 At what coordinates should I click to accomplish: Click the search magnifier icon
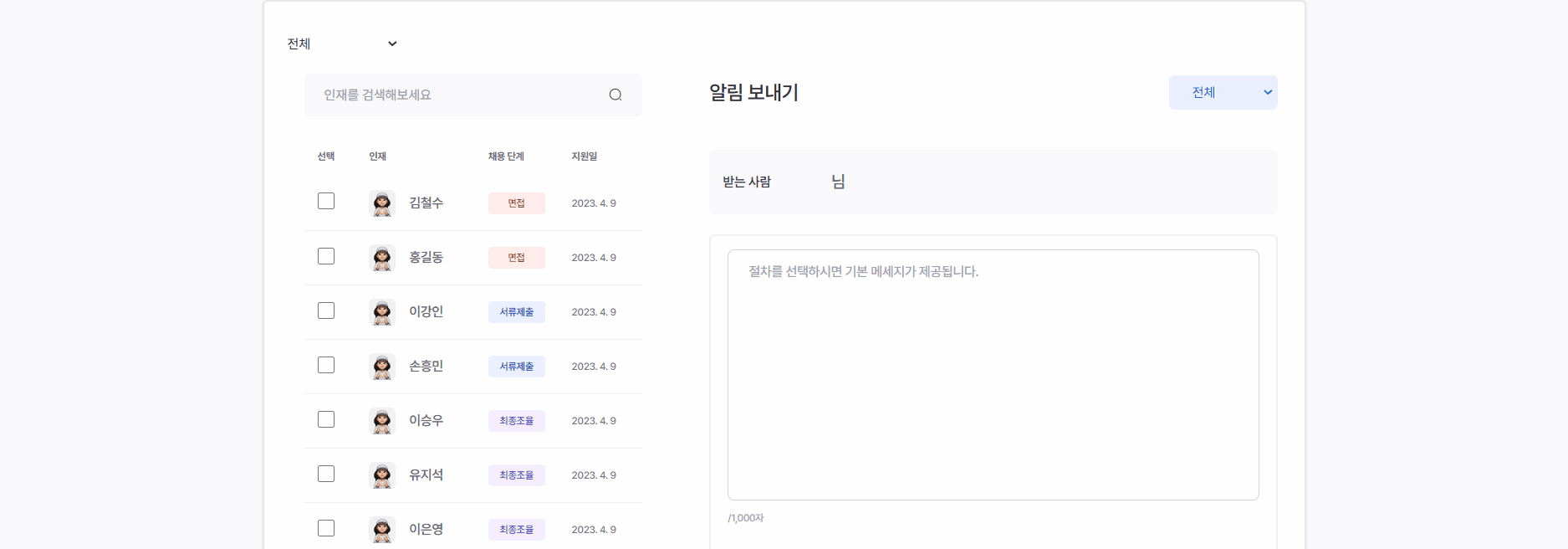click(x=615, y=95)
